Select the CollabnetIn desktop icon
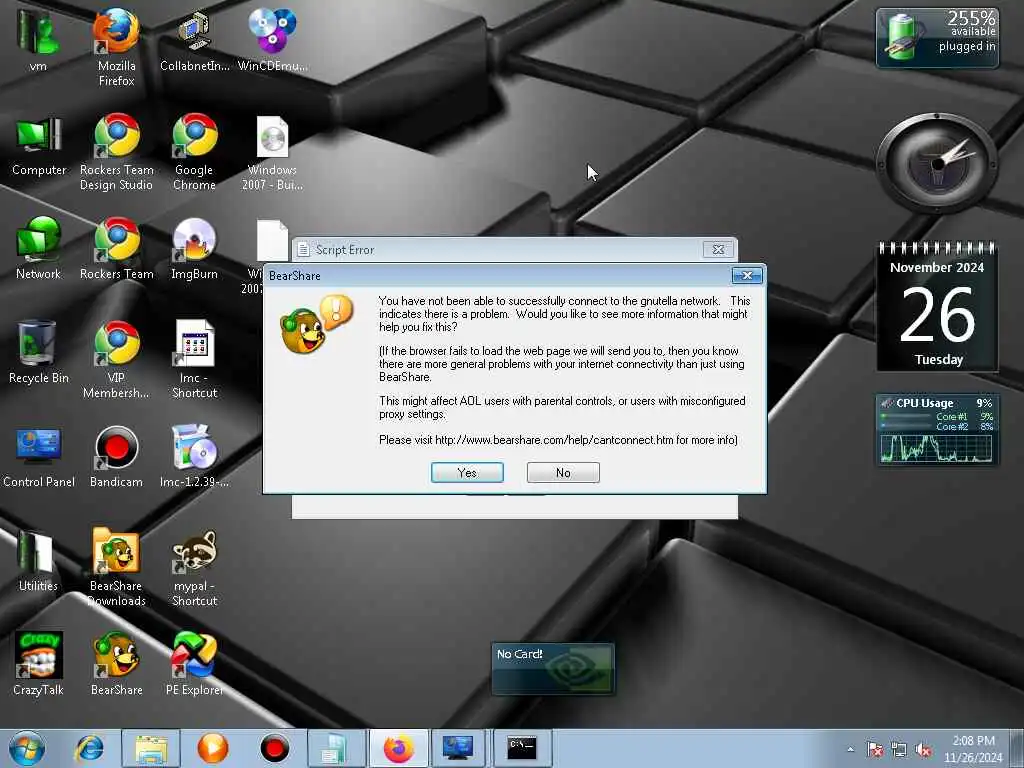Viewport: 1024px width, 768px height. tap(195, 40)
